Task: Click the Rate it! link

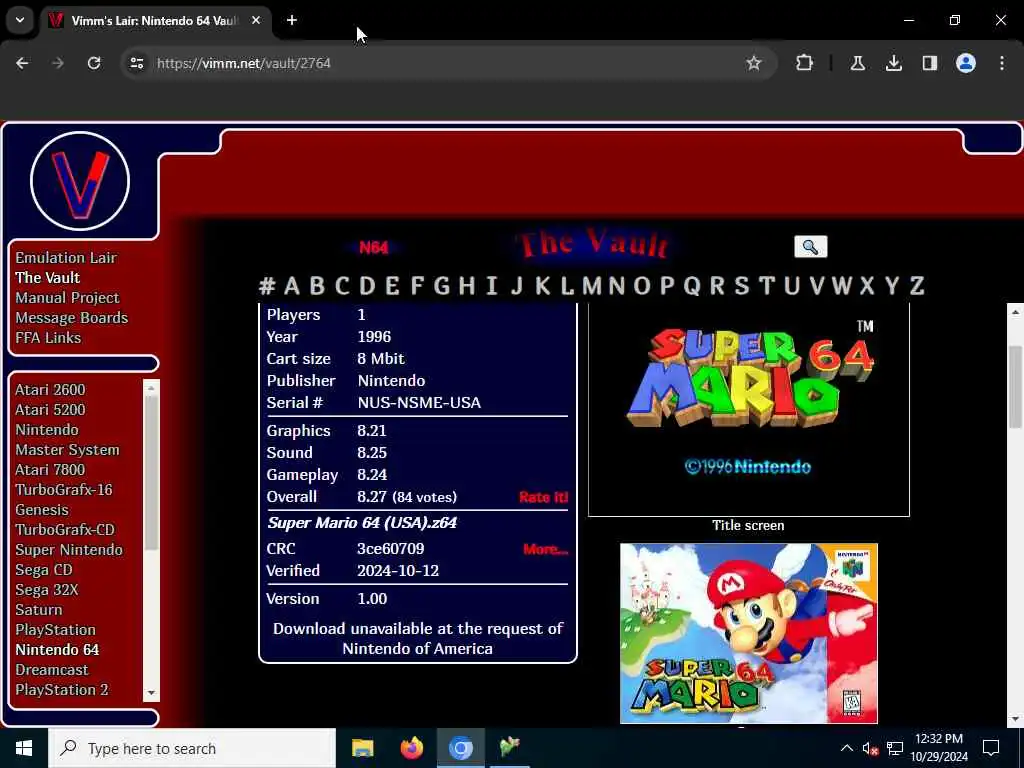Action: (543, 497)
